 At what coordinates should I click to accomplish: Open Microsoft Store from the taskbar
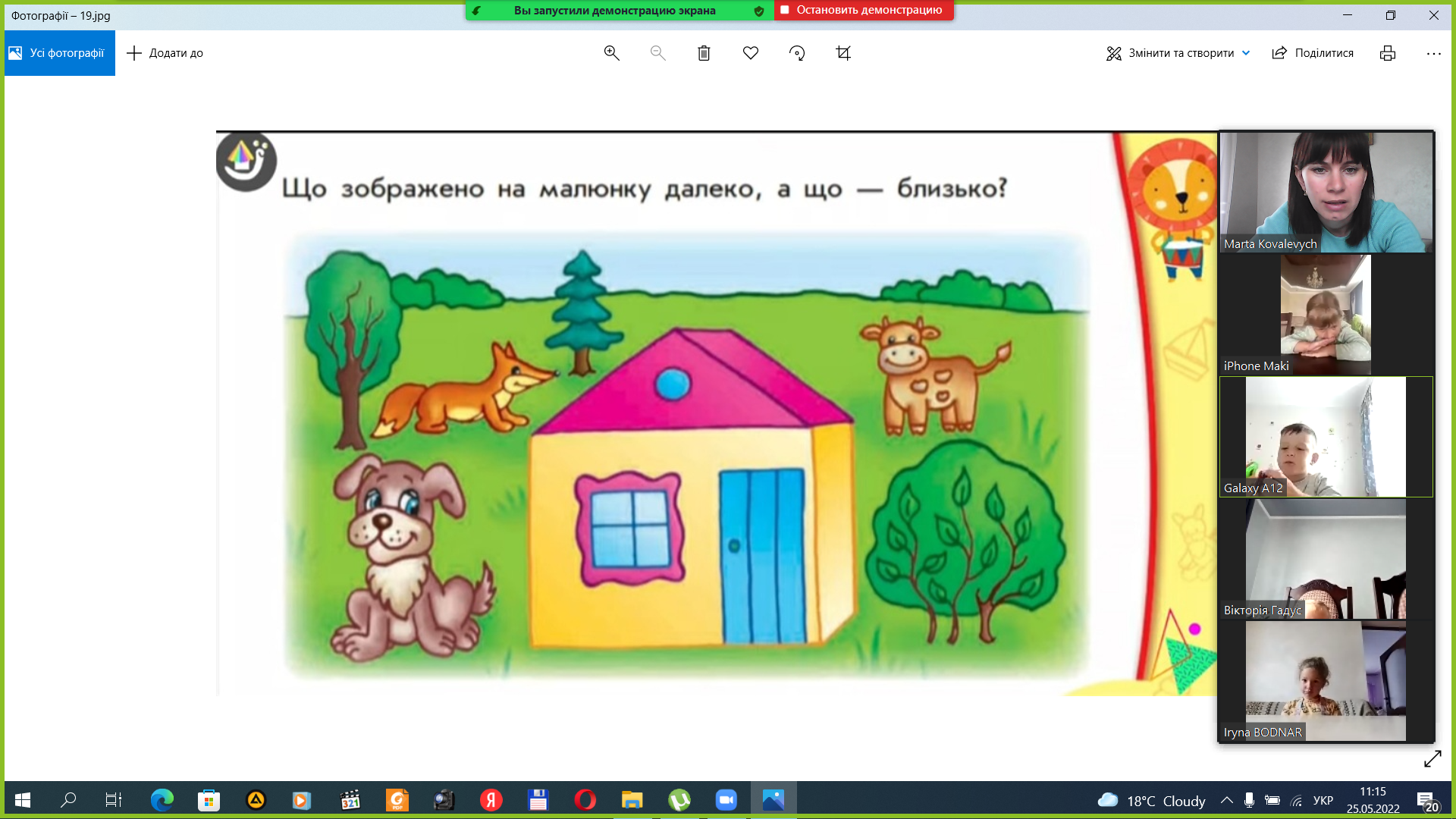(209, 799)
